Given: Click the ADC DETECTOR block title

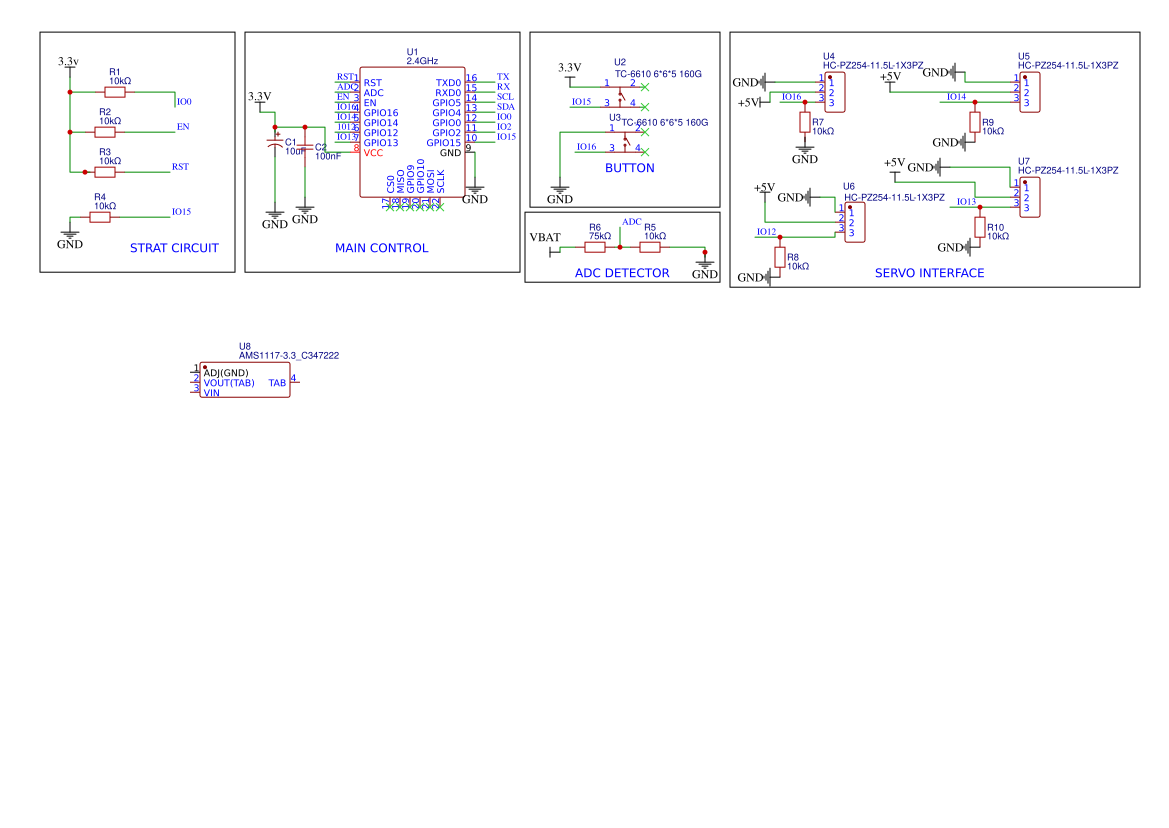Looking at the screenshot, I should [x=623, y=274].
